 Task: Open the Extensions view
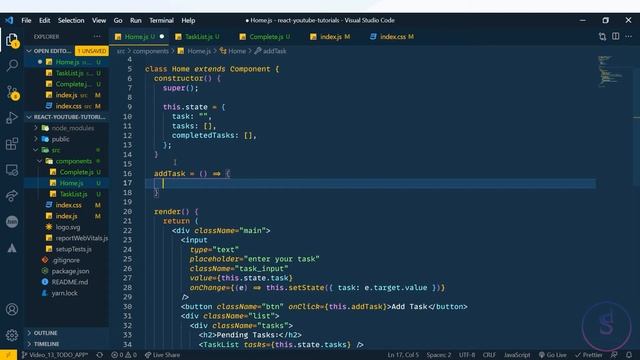12,144
